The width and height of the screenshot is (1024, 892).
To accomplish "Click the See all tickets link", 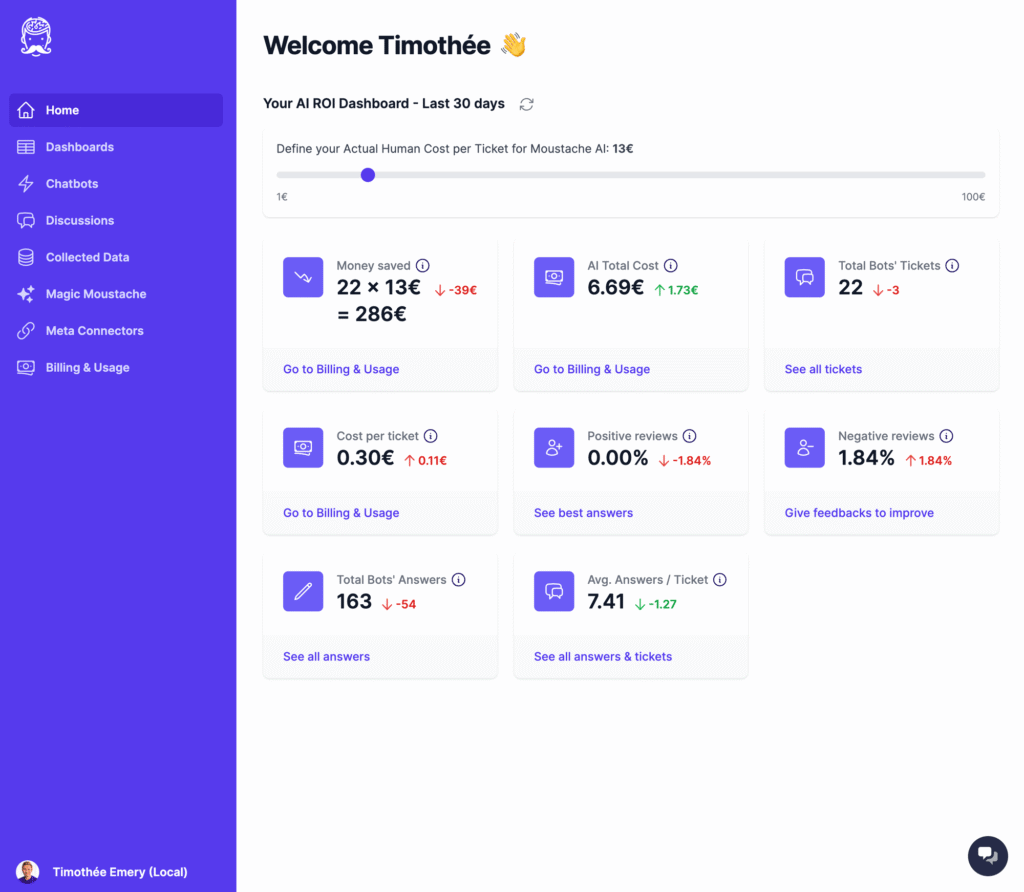I will [823, 369].
